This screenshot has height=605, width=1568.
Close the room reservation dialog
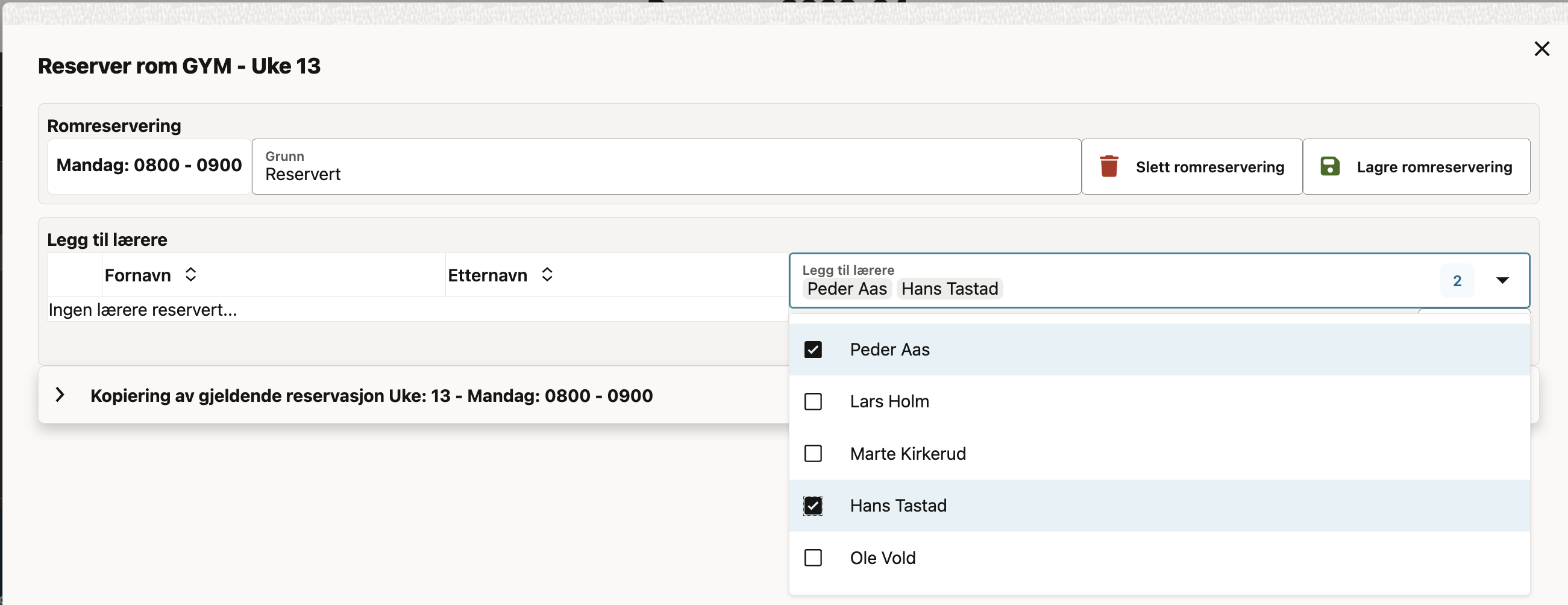[1541, 49]
